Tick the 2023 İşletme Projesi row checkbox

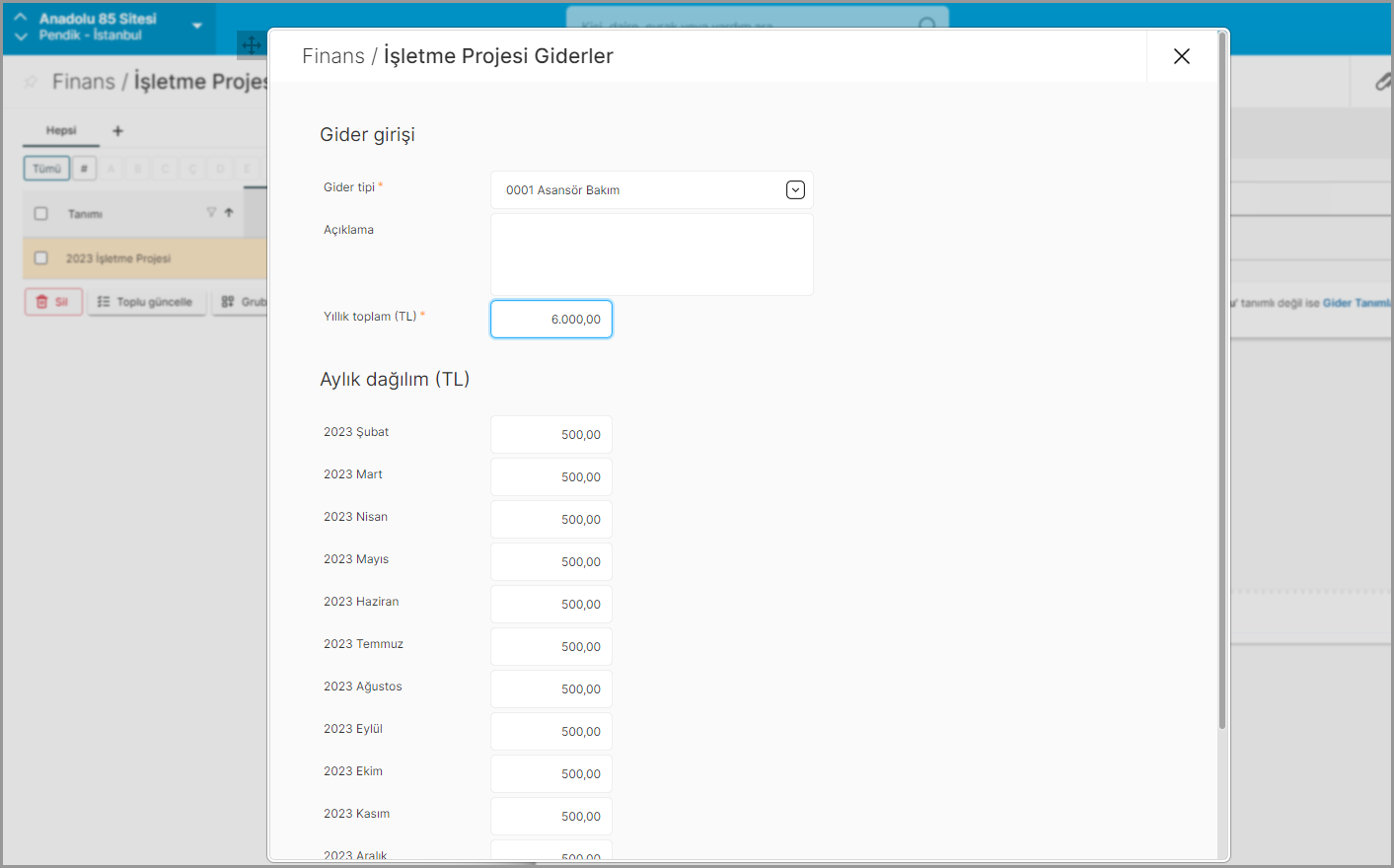point(40,257)
